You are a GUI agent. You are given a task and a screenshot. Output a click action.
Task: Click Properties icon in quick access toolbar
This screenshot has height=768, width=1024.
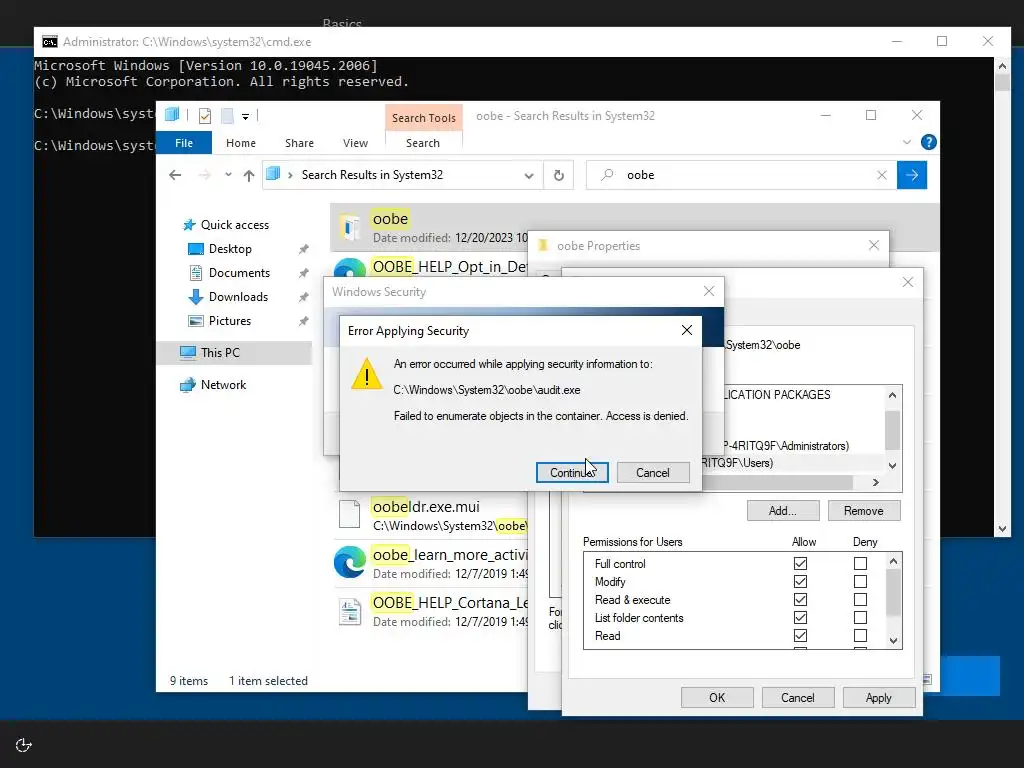click(204, 116)
